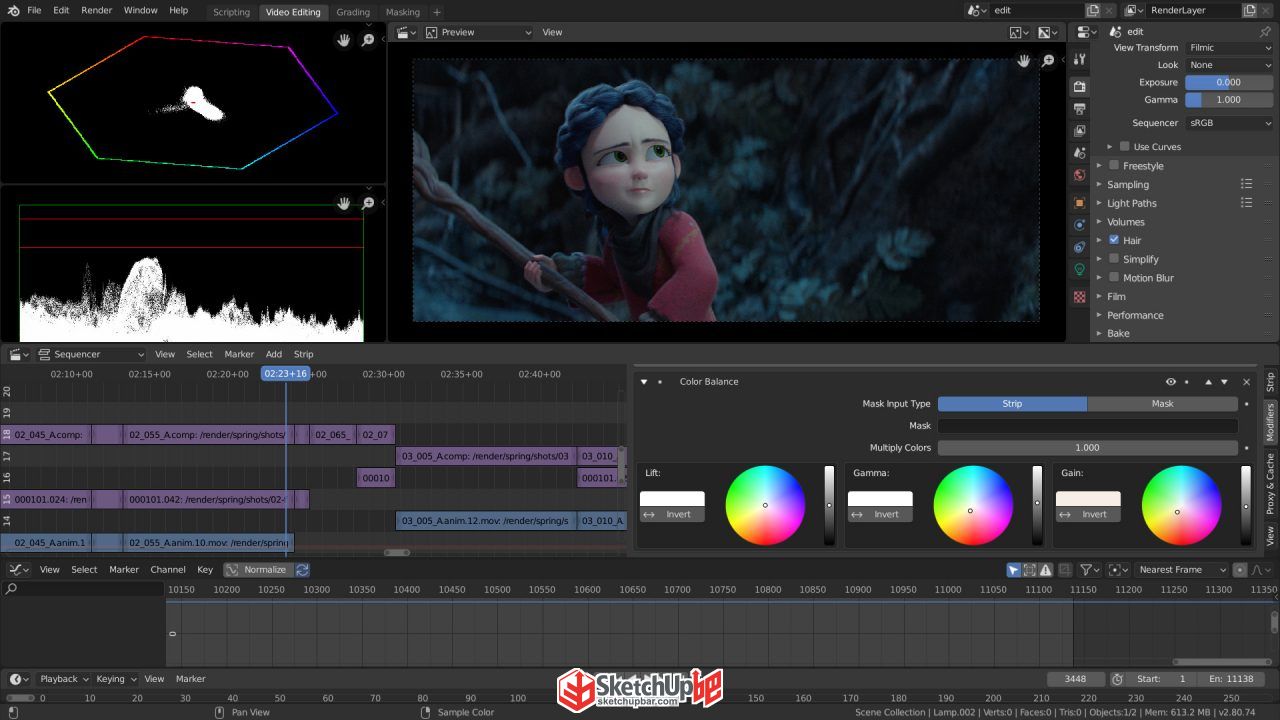
Task: Click Invert button under Lift
Action: click(672, 514)
